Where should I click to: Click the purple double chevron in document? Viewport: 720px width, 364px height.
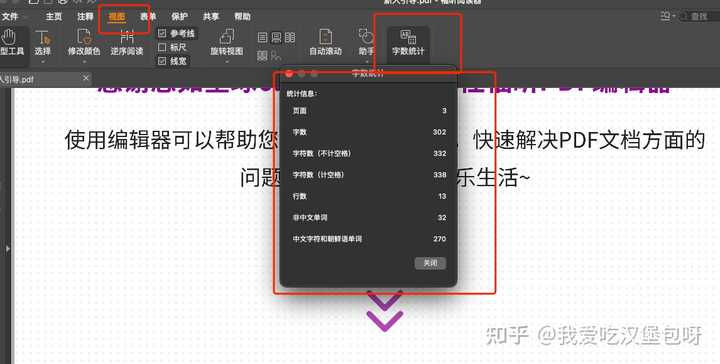[x=385, y=310]
